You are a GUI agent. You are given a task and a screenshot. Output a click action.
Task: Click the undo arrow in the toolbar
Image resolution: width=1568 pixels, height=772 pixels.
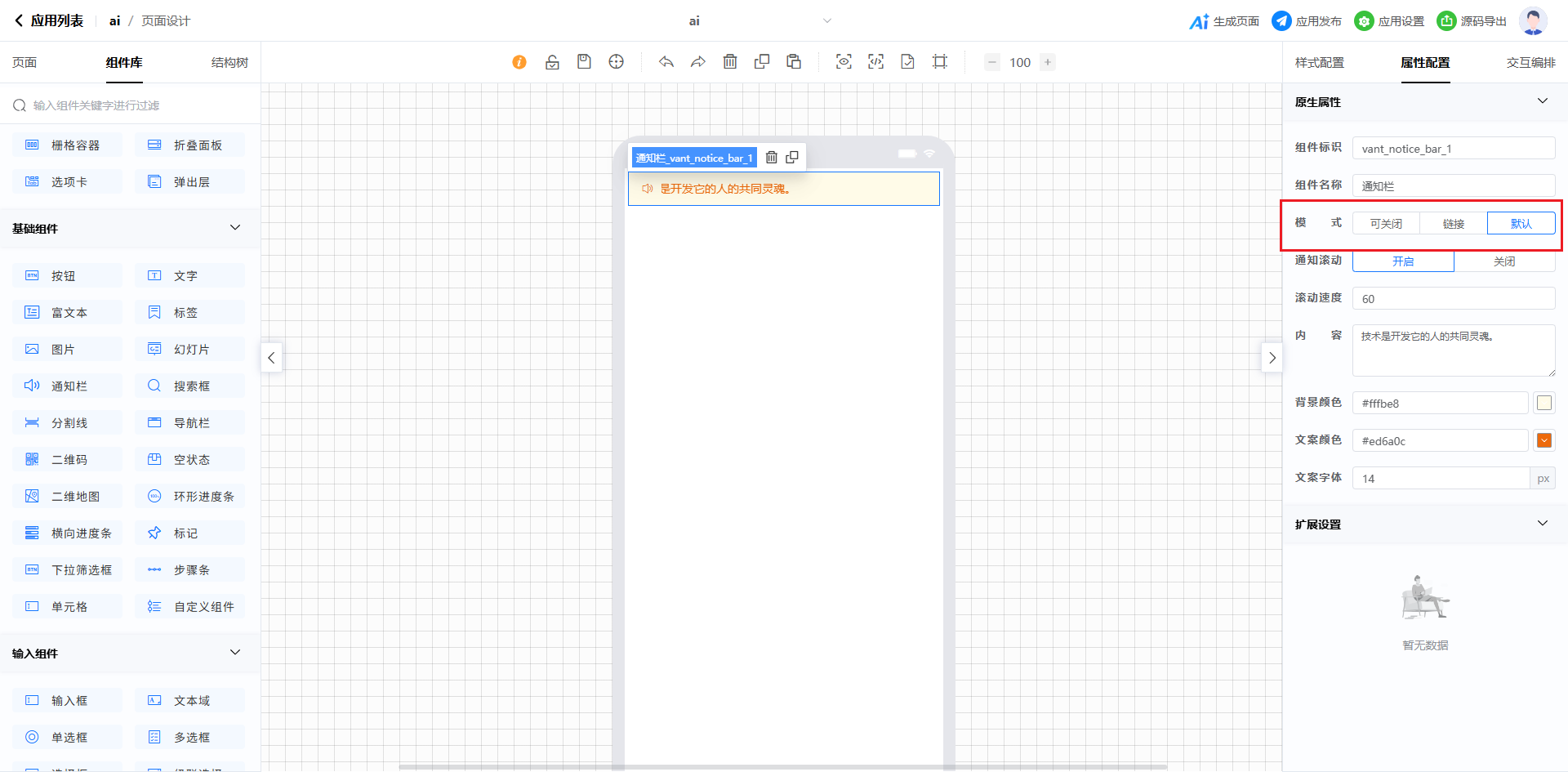[666, 62]
